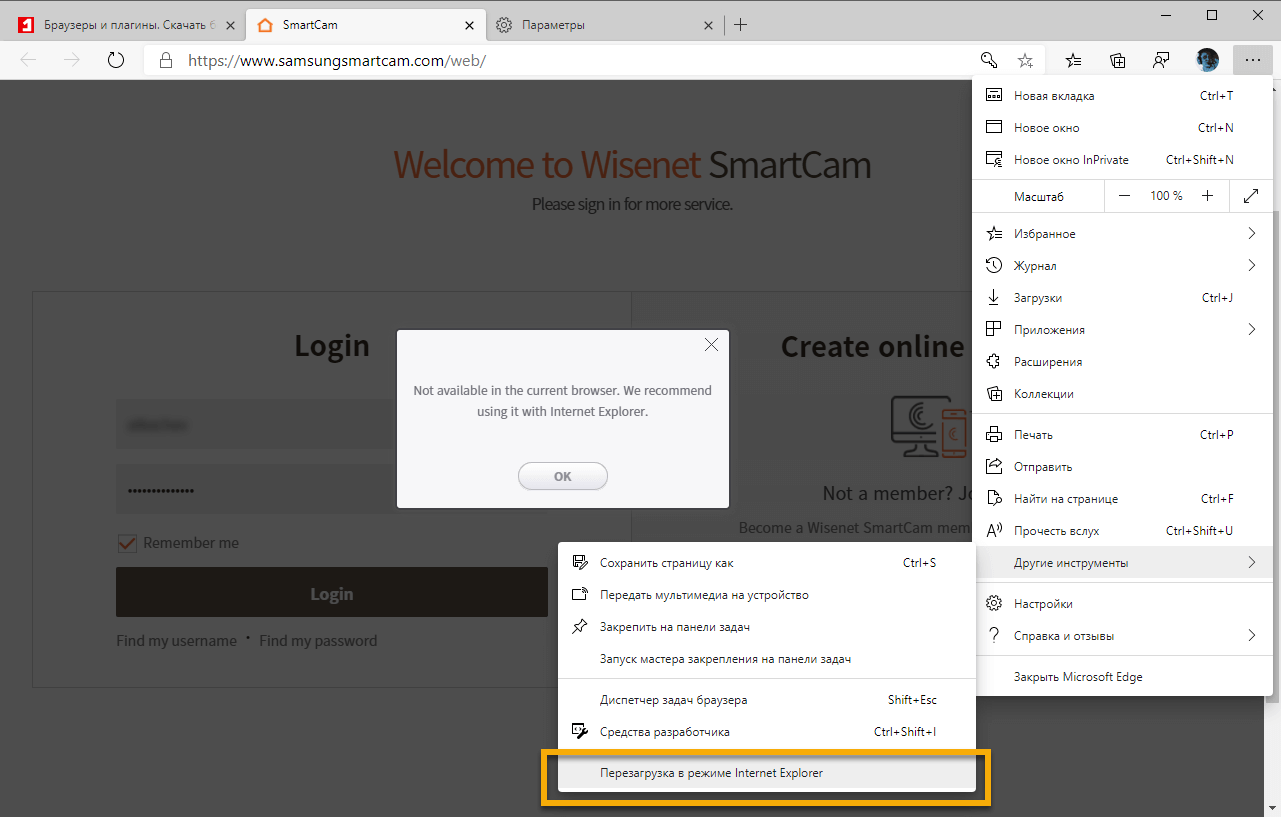Open a new tab with plus button
The image size is (1281, 817).
click(740, 25)
